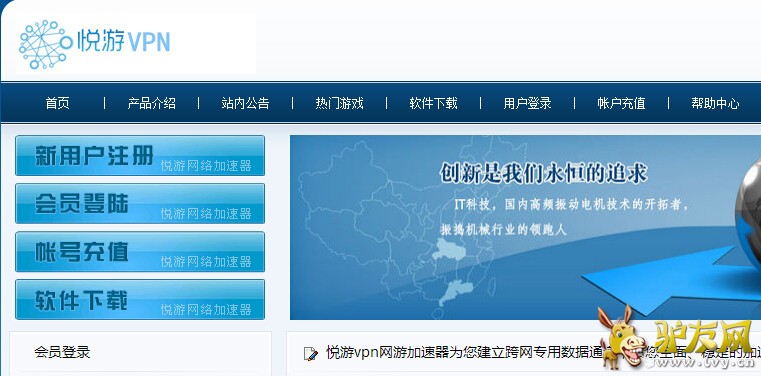This screenshot has width=761, height=376.
Task: Open 首页 in the navigation bar
Action: (57, 103)
